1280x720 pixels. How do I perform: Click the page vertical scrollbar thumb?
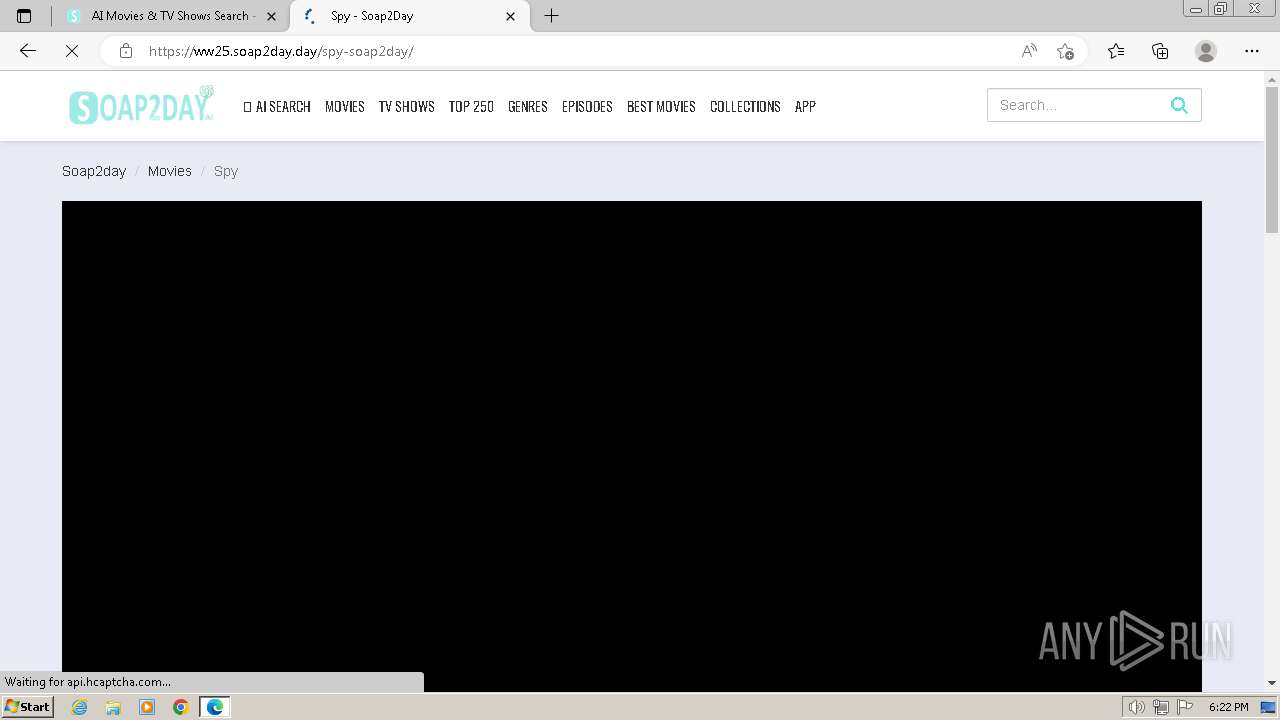pyautogui.click(x=1272, y=160)
